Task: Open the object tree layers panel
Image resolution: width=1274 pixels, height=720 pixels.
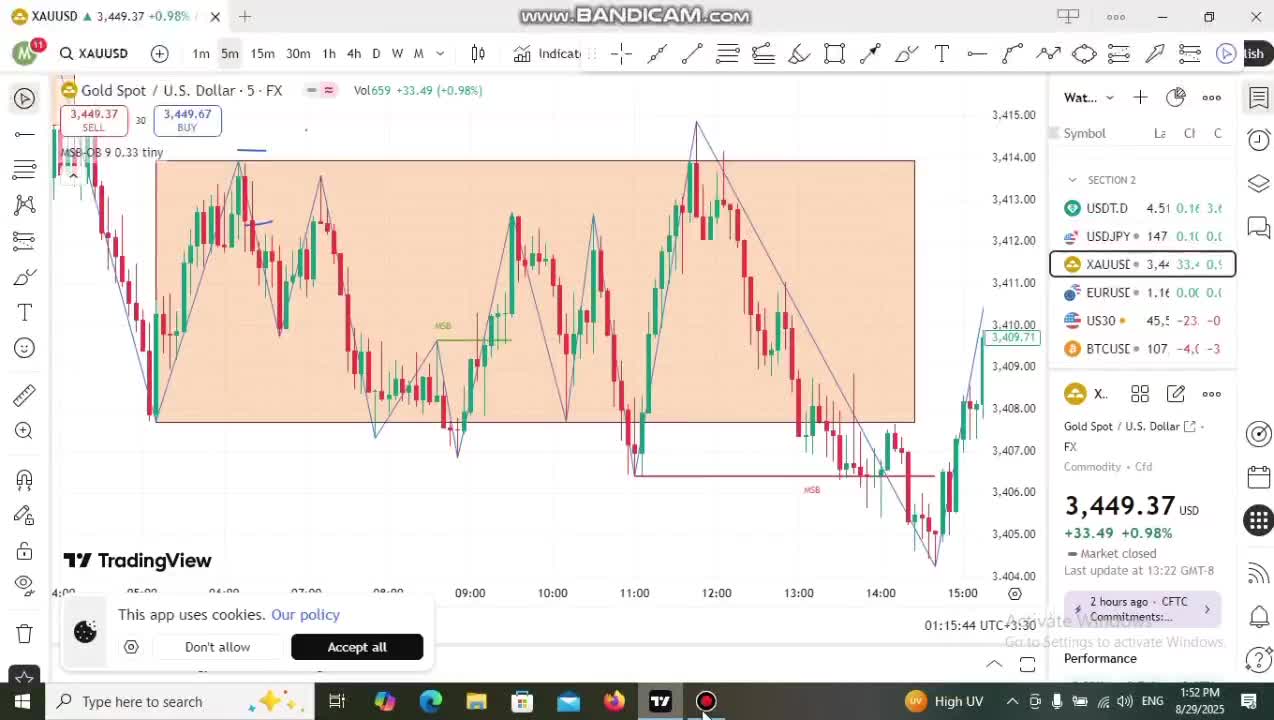Action: 1259,184
